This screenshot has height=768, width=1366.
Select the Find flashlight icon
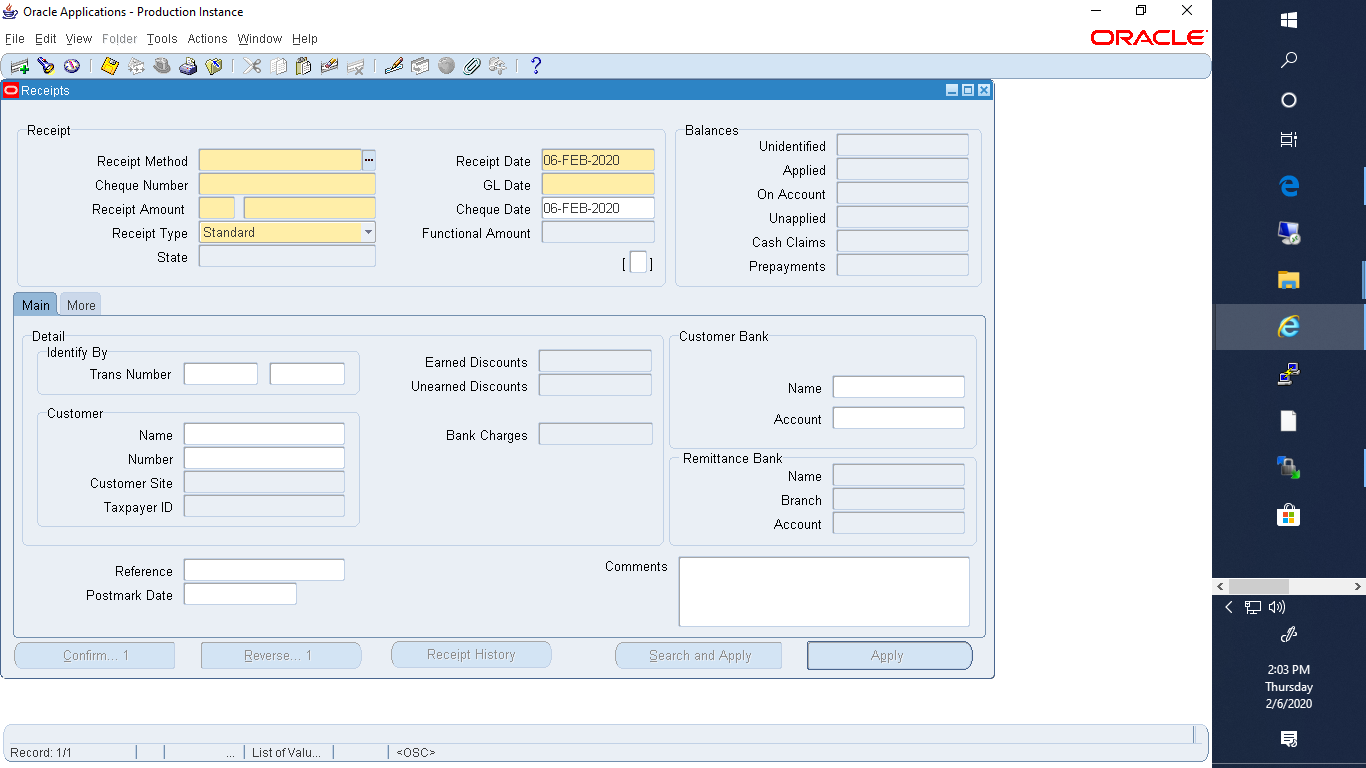tap(46, 65)
